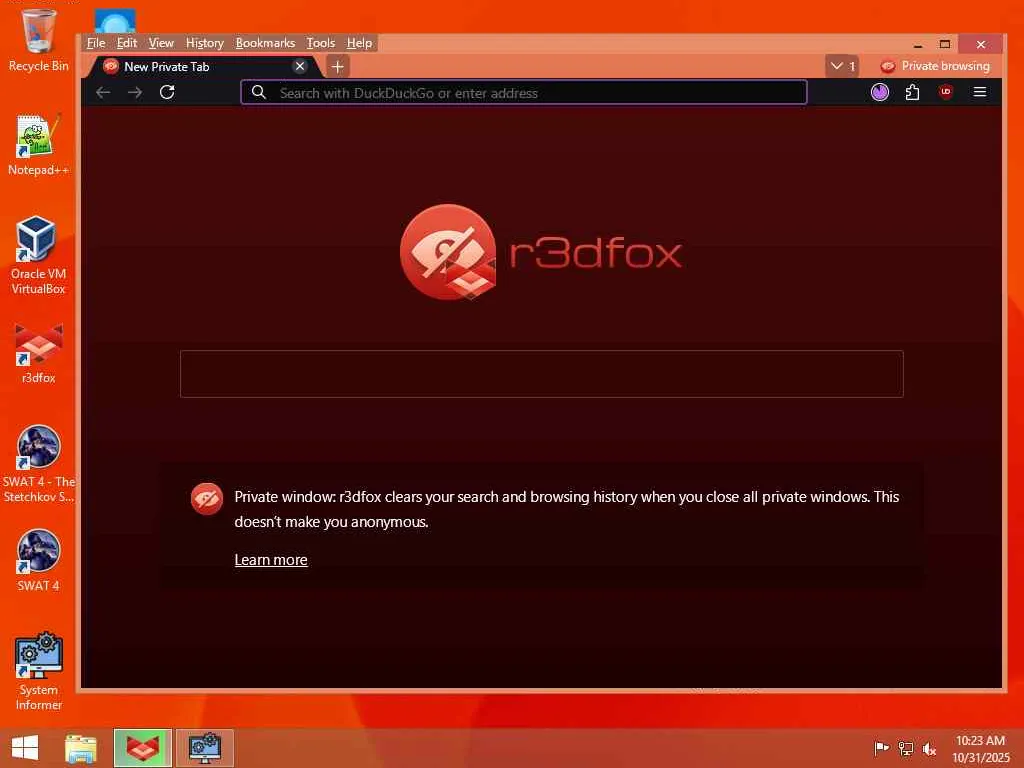Screen dimensions: 1024x768
Task: Select the Oracle VM VirtualBox shortcut
Action: [x=38, y=255]
